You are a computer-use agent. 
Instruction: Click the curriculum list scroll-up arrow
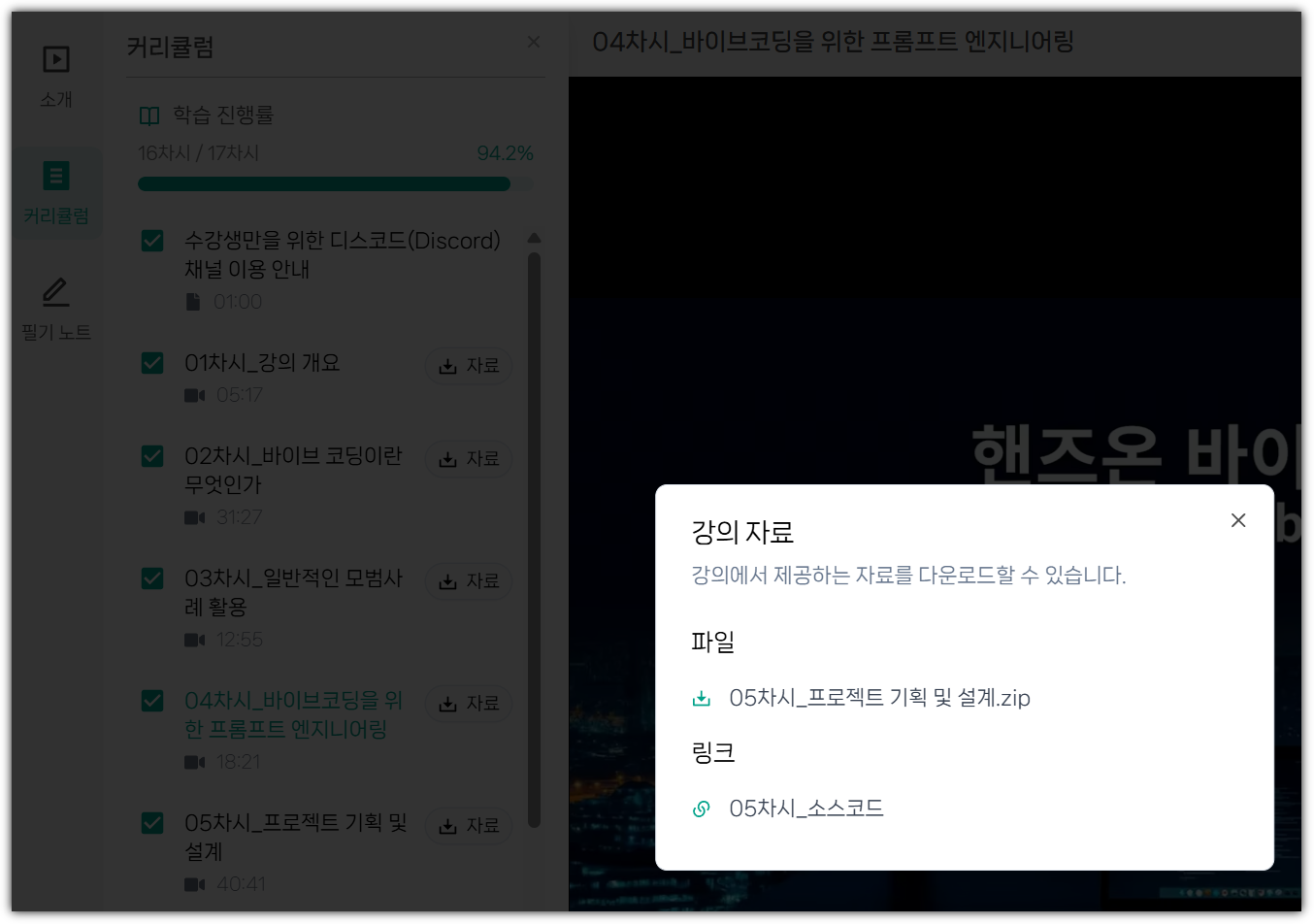(x=534, y=238)
